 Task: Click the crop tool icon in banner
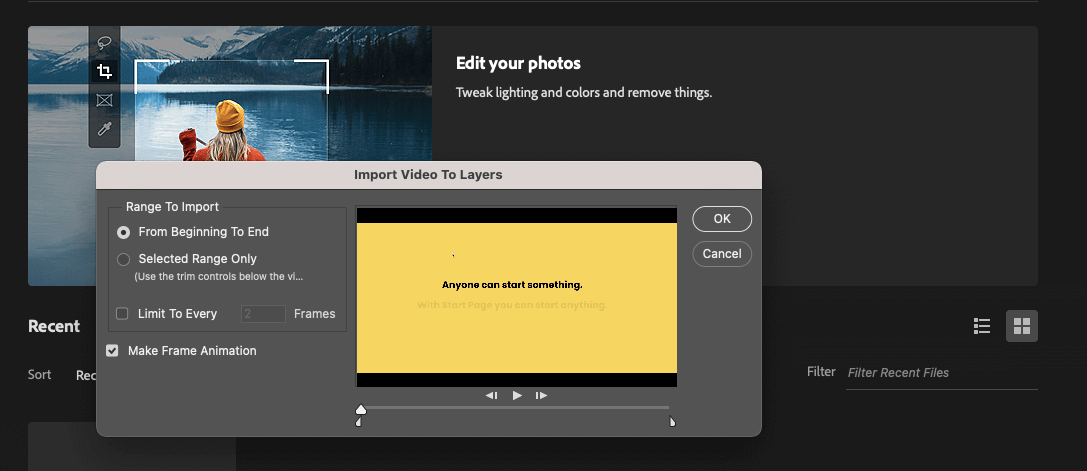coord(104,71)
